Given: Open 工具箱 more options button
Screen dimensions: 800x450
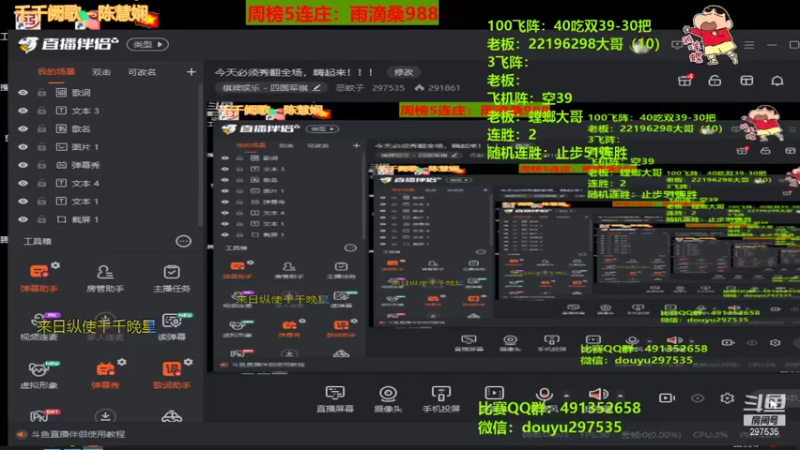Looking at the screenshot, I should [x=183, y=241].
